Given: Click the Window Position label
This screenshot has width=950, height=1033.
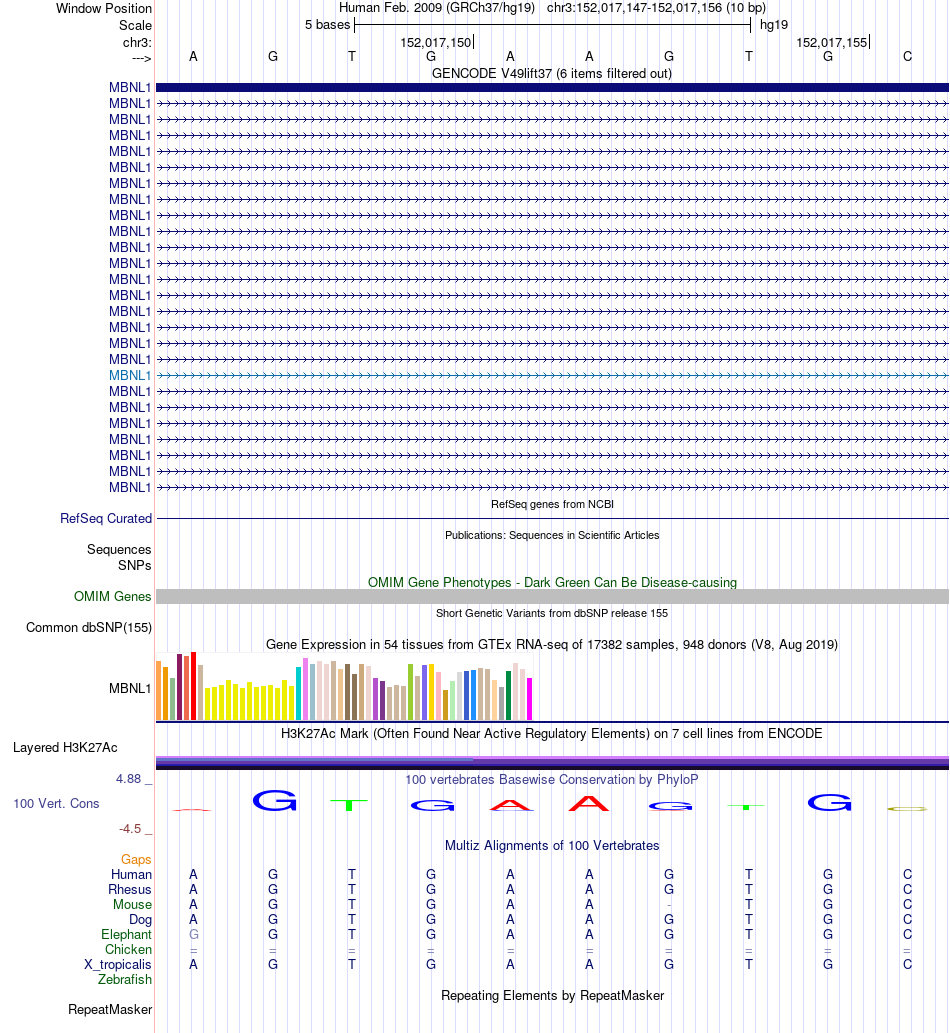Looking at the screenshot, I should point(103,9).
